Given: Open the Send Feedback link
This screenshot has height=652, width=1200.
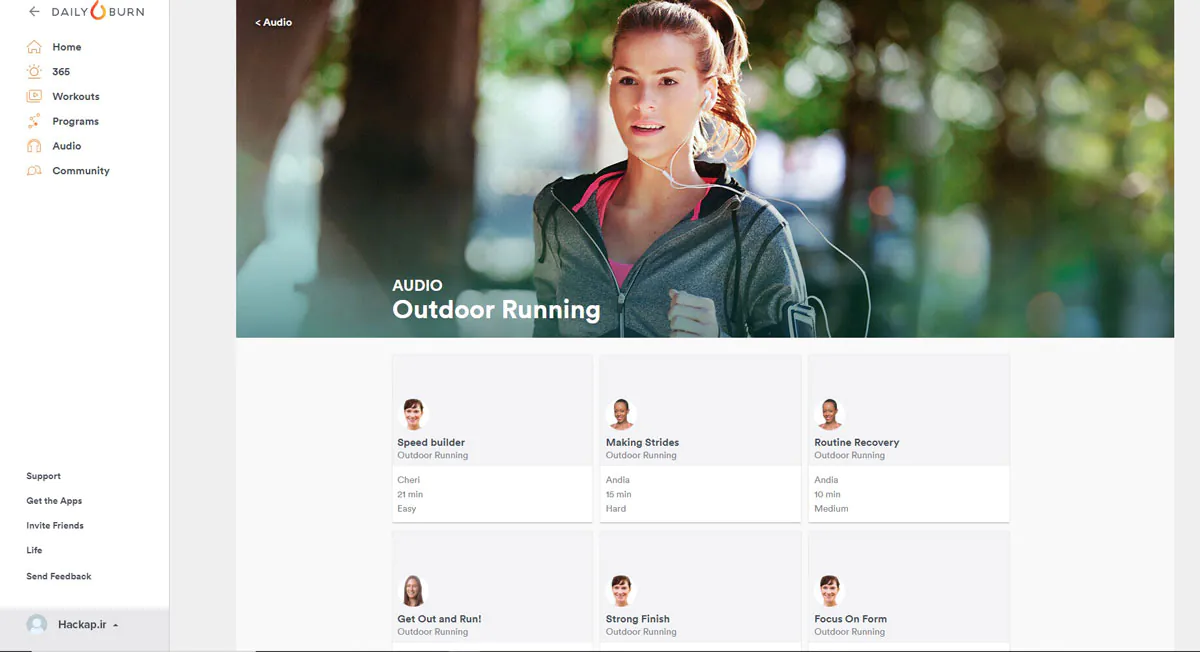Looking at the screenshot, I should (59, 576).
